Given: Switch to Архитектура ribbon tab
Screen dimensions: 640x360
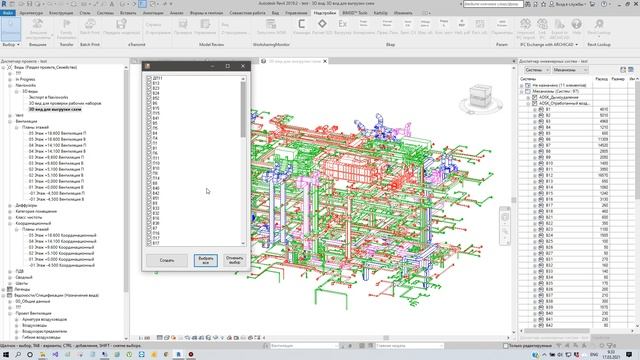Looking at the screenshot, I should point(31,13).
